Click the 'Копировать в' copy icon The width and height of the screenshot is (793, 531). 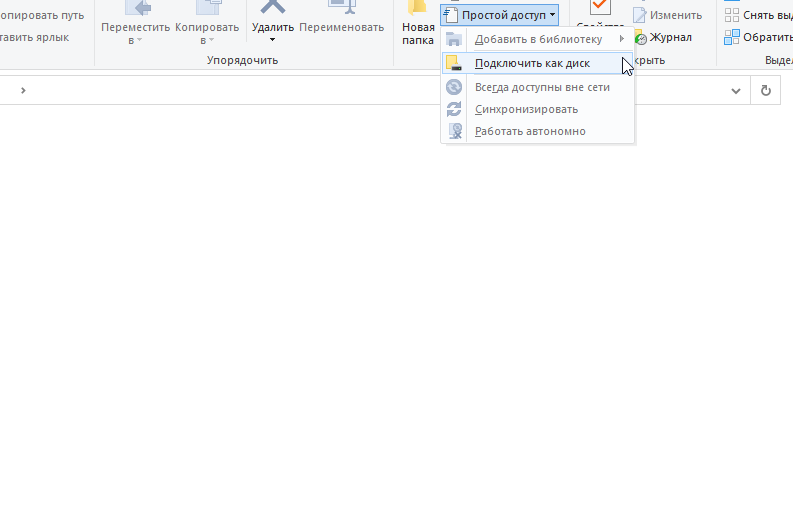209,7
